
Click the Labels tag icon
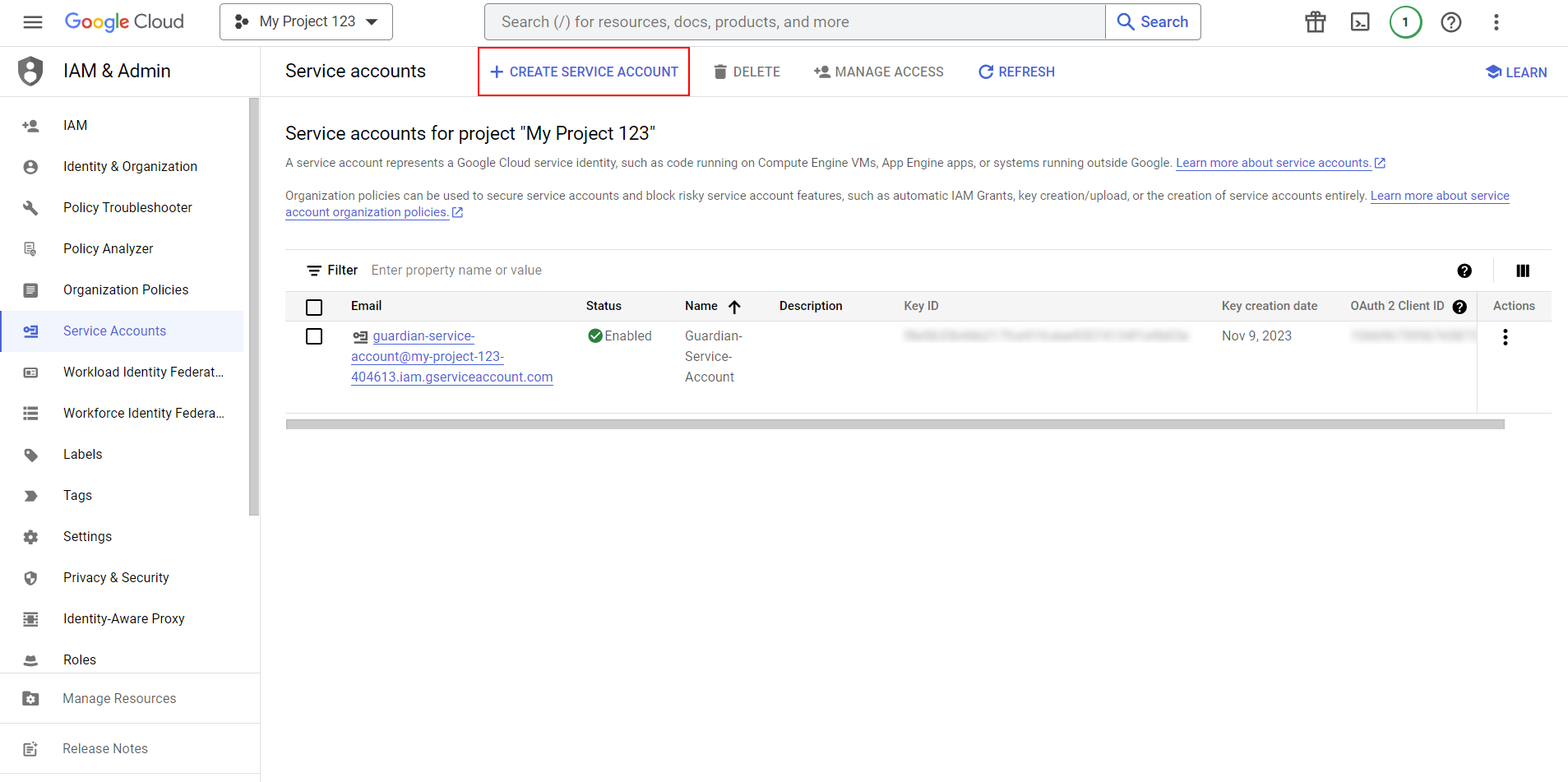30,455
